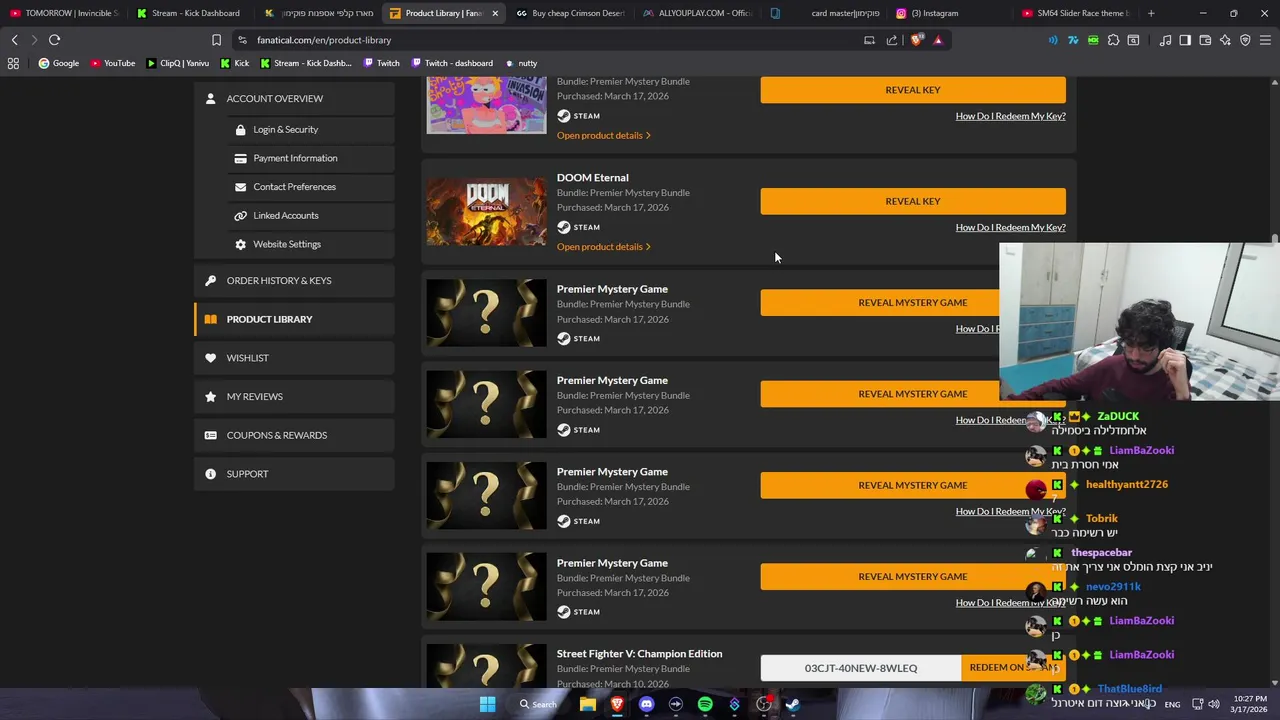Open the browser extensions puzzle icon
The width and height of the screenshot is (1280, 720).
1113,40
